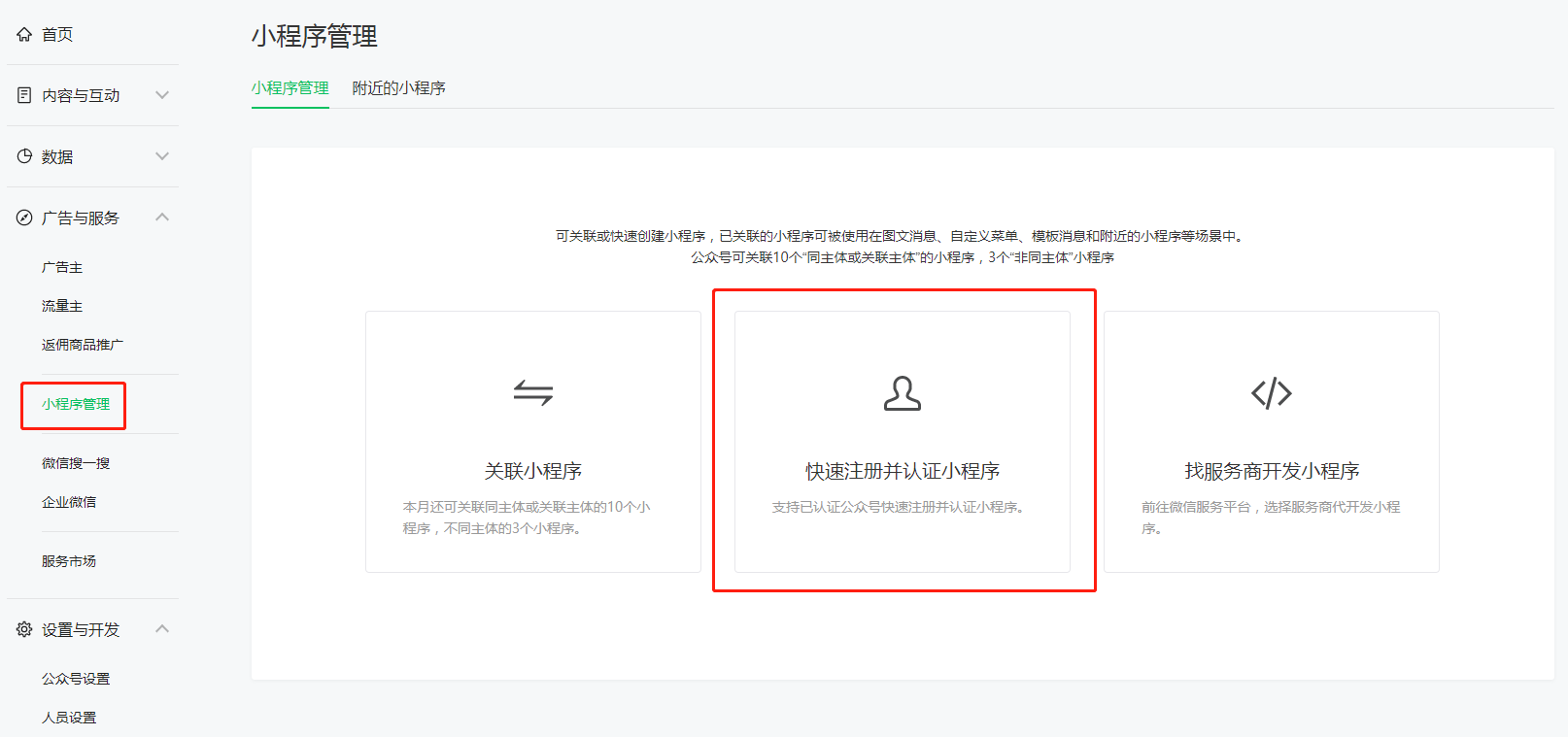The image size is (1568, 737).
Task: Collapse the 设置与开发 section chevron
Action: tap(162, 629)
